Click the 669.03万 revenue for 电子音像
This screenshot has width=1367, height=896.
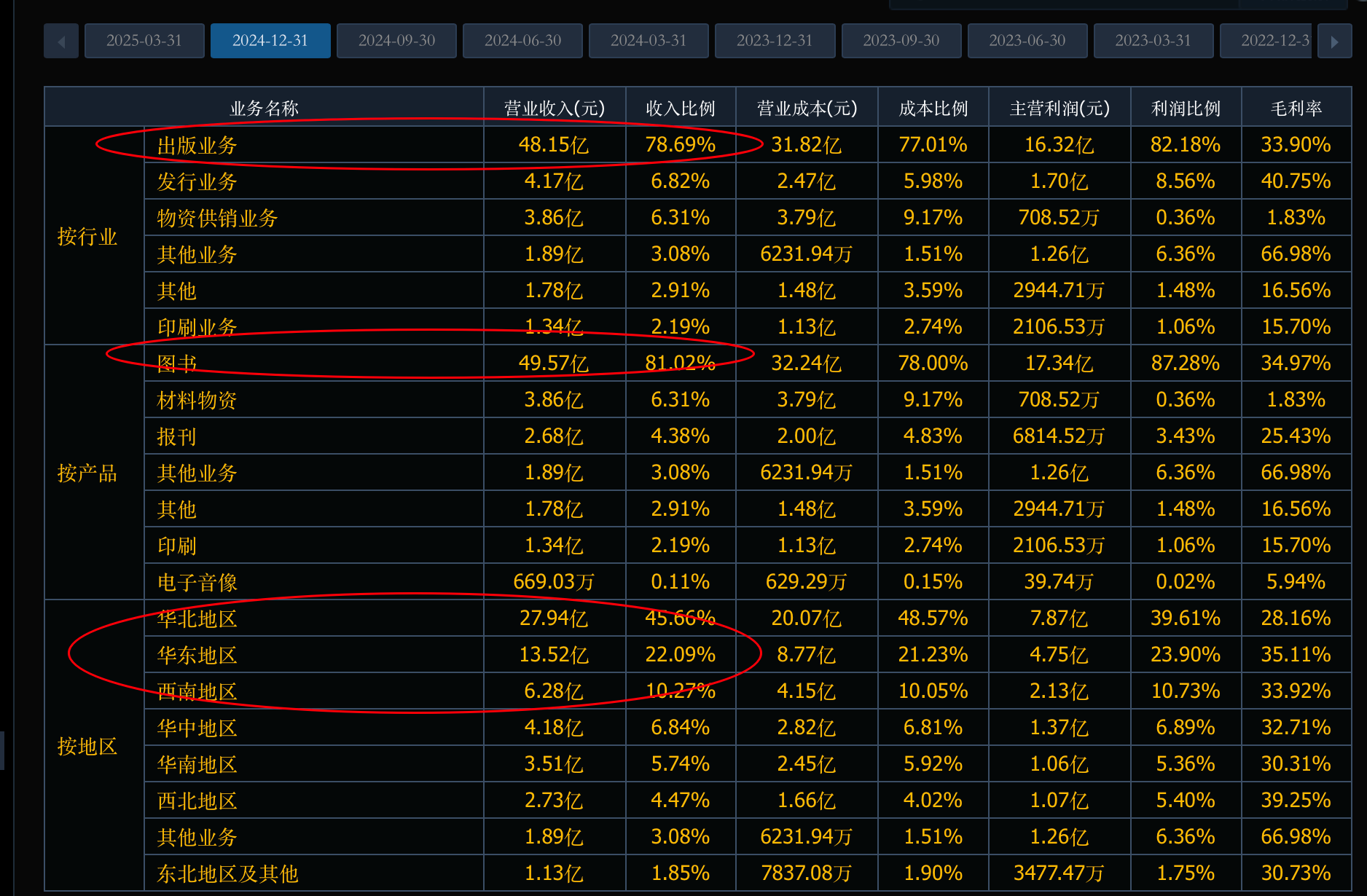pyautogui.click(x=554, y=581)
